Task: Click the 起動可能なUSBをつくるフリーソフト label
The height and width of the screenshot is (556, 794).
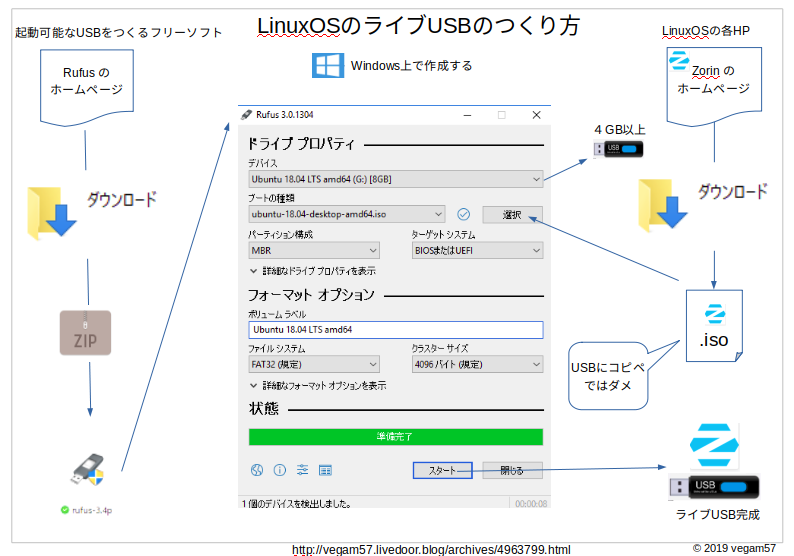Action: pyautogui.click(x=118, y=32)
